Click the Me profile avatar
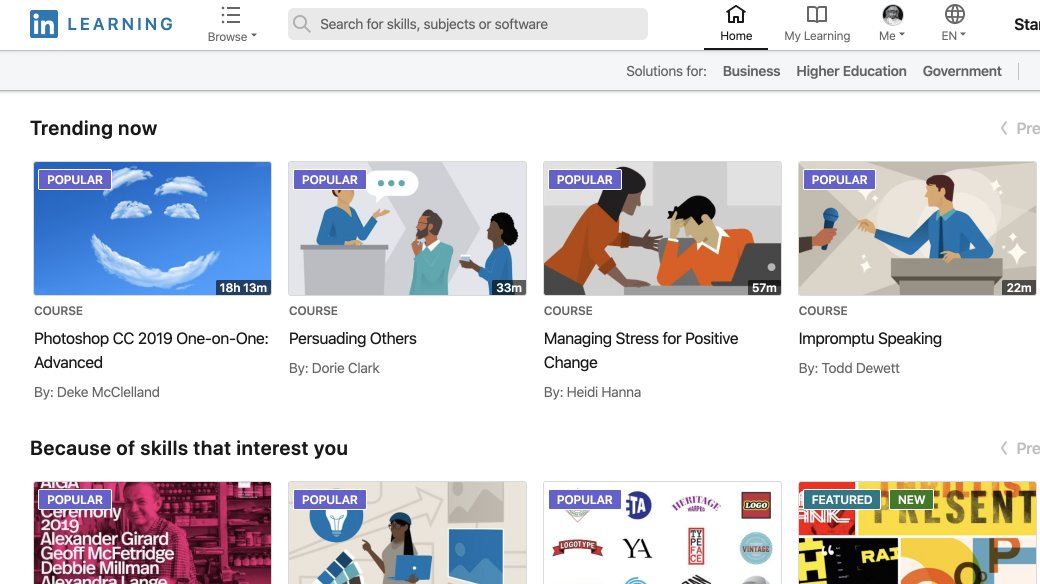Viewport: 1040px width, 584px height. [893, 14]
